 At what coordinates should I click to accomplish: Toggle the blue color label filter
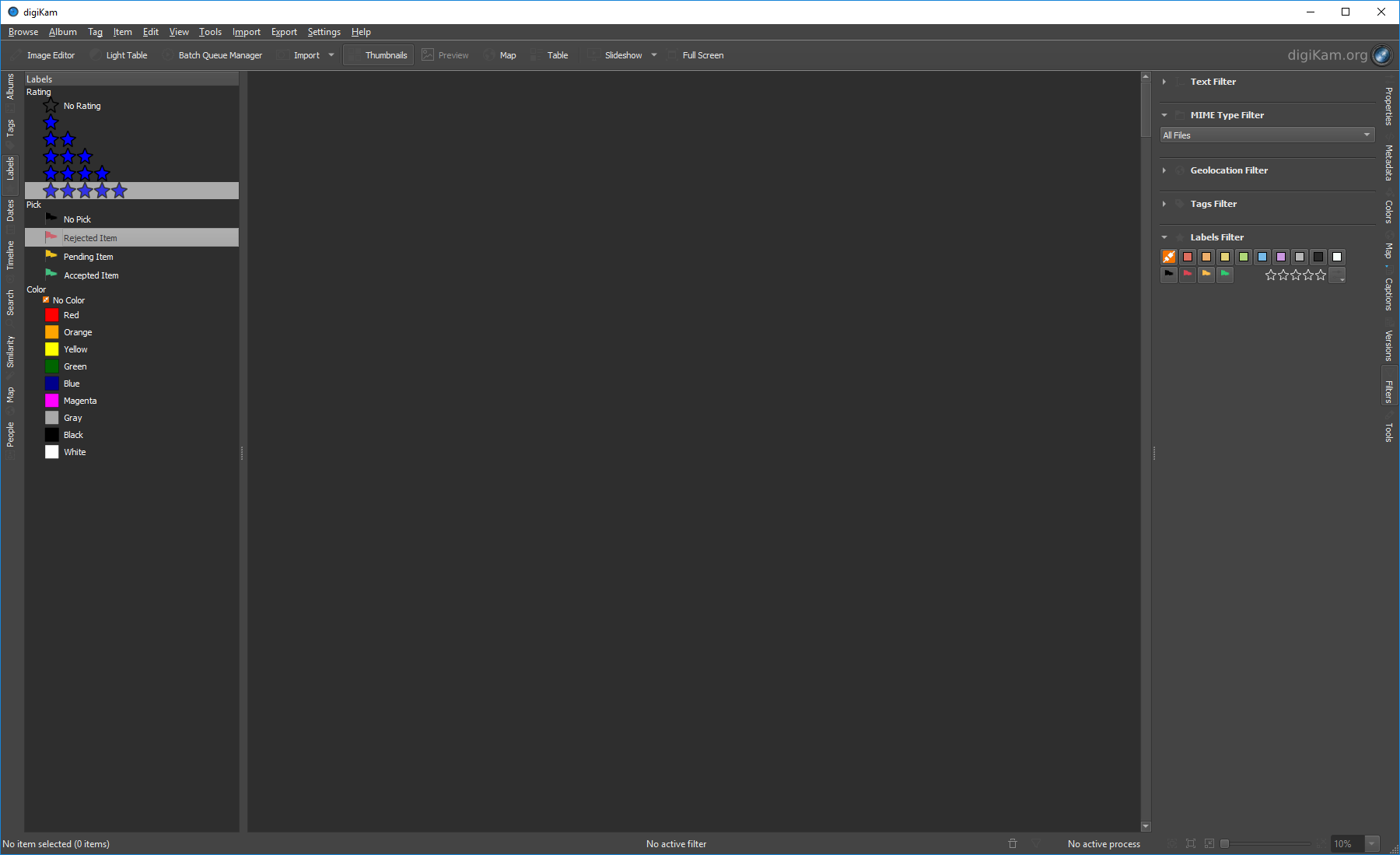[x=1262, y=257]
